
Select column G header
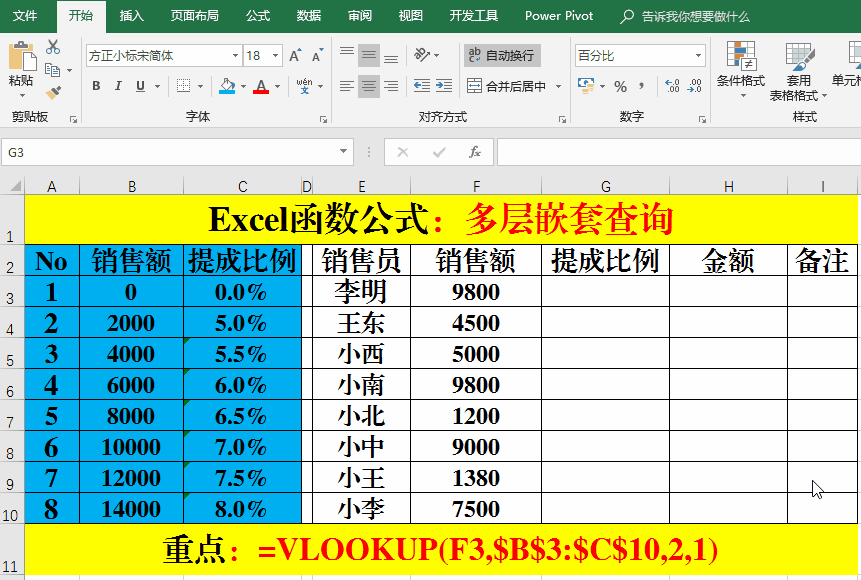(x=606, y=186)
